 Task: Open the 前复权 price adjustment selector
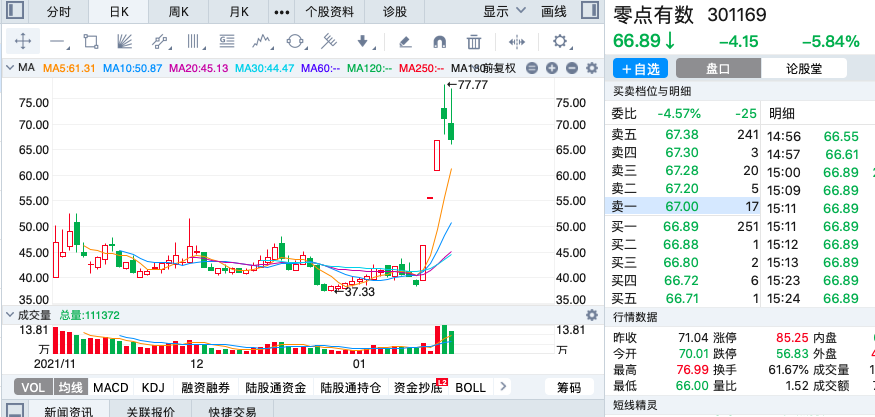tap(499, 69)
